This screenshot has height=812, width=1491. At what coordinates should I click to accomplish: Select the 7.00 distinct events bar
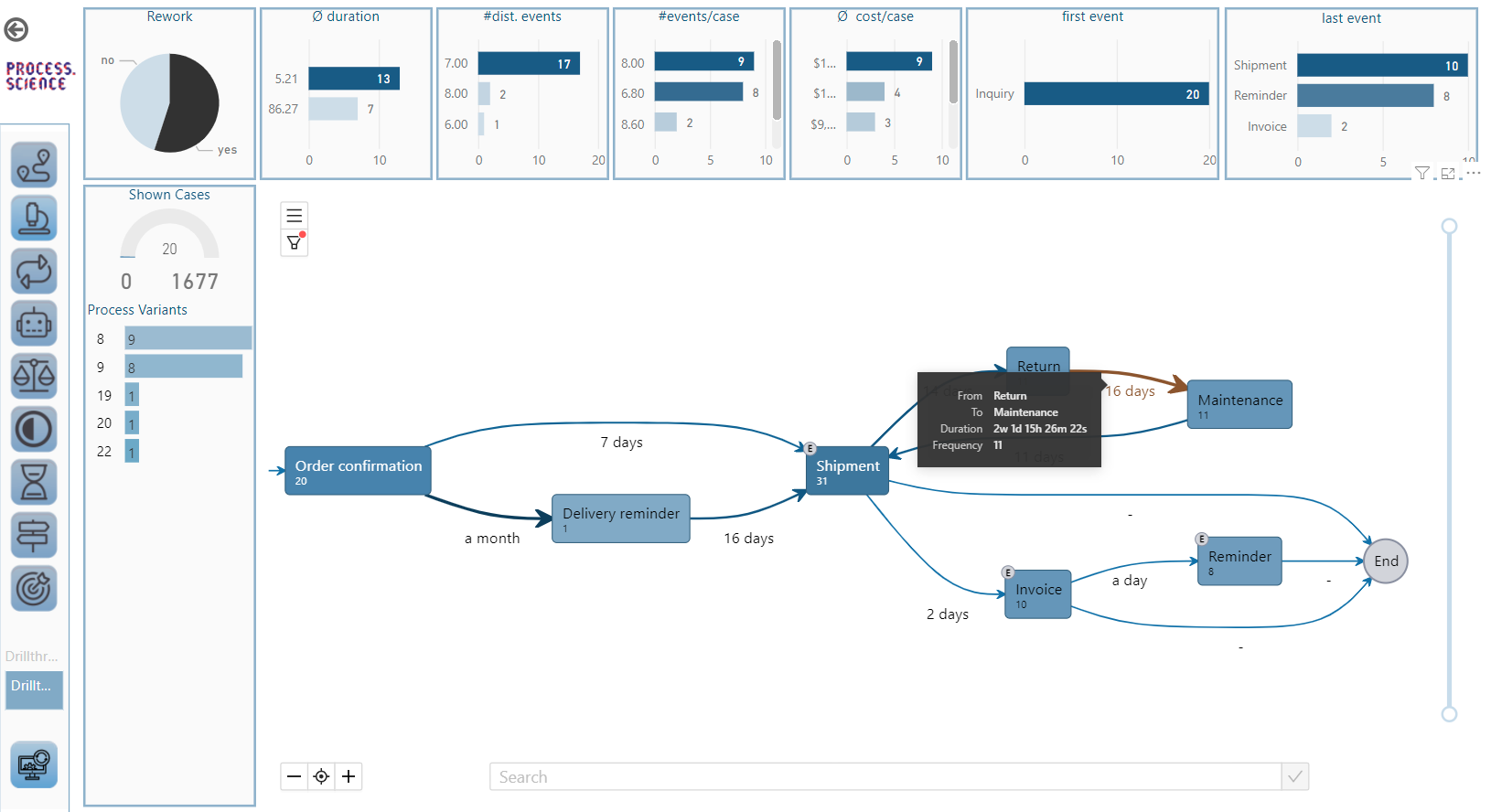[529, 63]
